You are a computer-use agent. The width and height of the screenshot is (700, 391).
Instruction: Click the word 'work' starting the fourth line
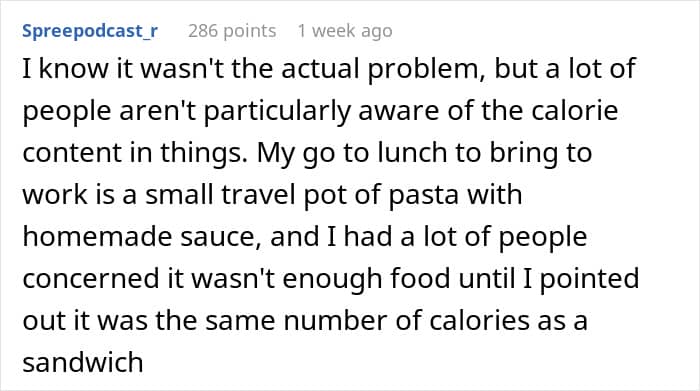point(55,196)
